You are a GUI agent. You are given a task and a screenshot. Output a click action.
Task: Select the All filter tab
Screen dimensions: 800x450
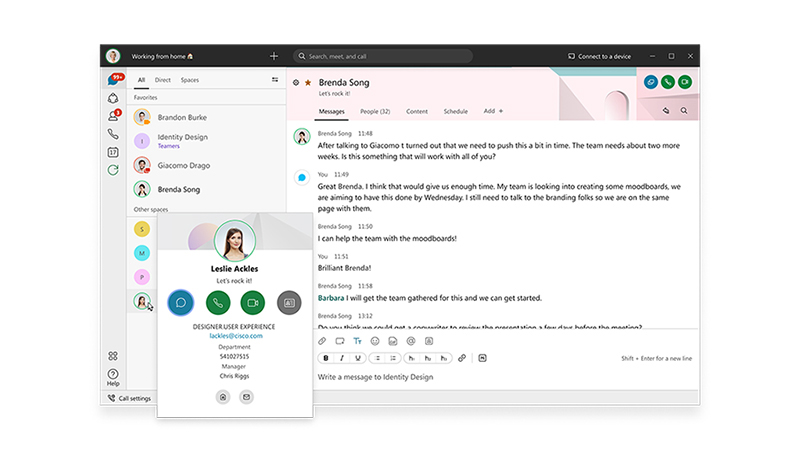pyautogui.click(x=141, y=80)
